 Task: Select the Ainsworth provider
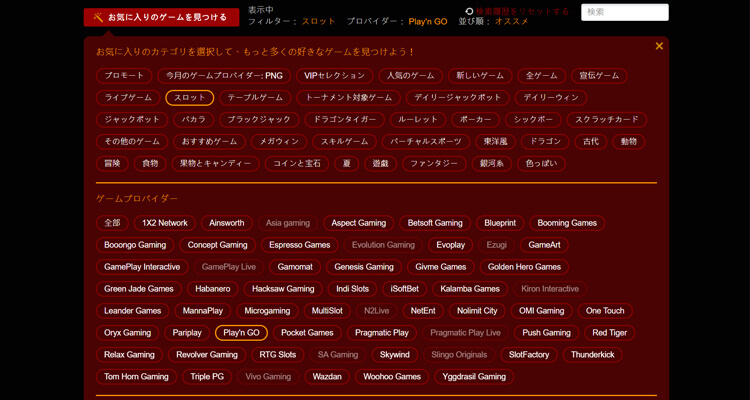227,223
